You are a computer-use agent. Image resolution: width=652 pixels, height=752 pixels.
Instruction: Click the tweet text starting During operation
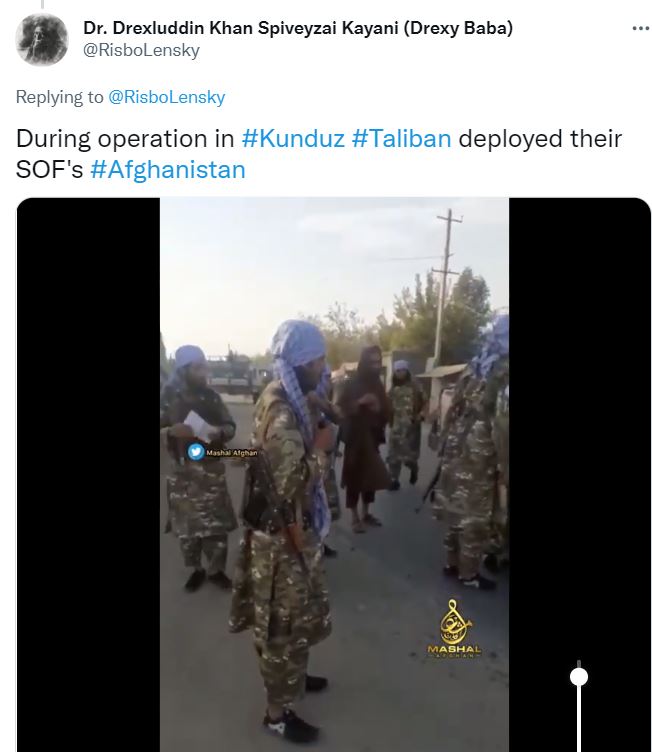pos(319,154)
